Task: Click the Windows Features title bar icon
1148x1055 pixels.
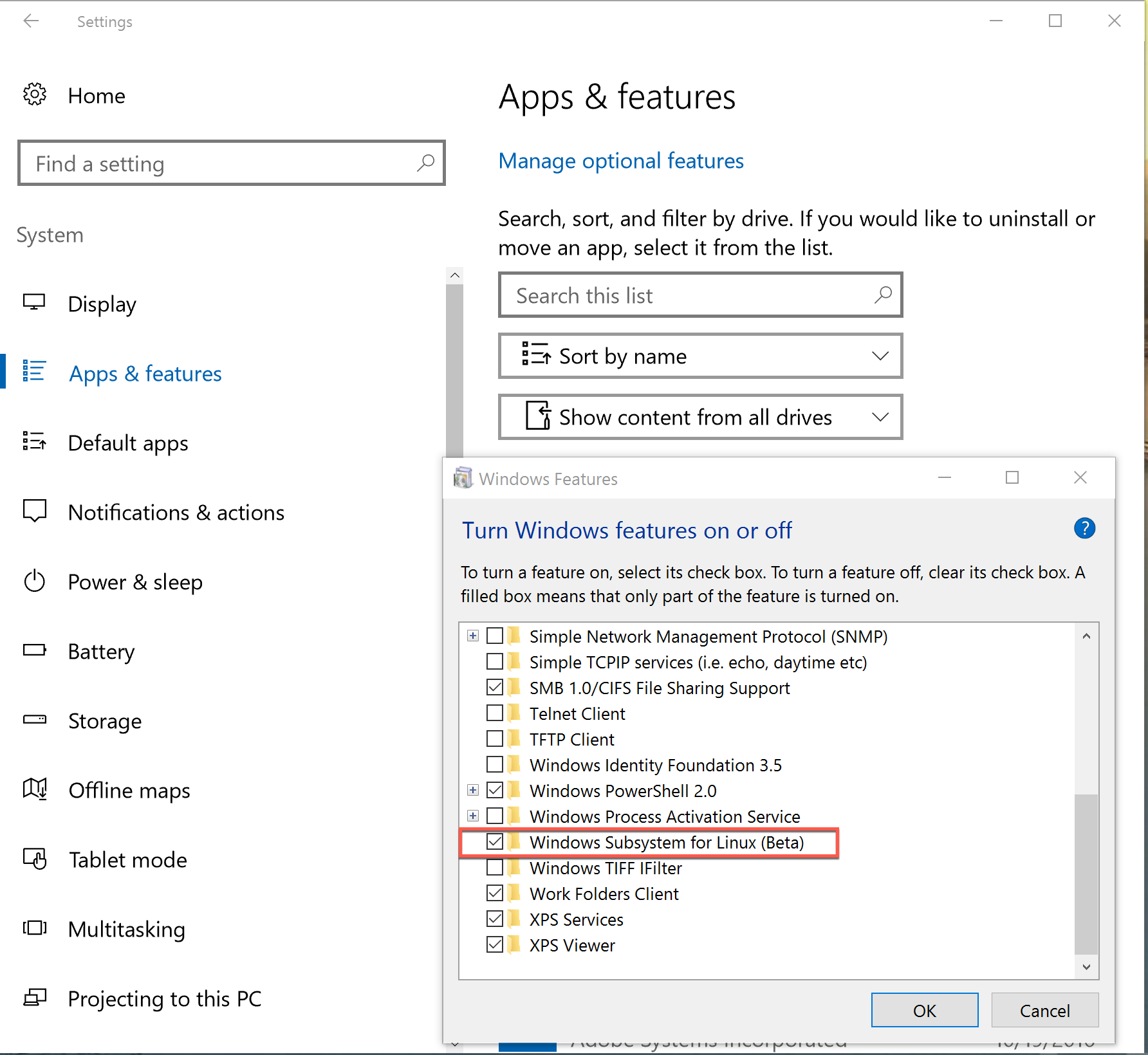Action: click(x=463, y=478)
